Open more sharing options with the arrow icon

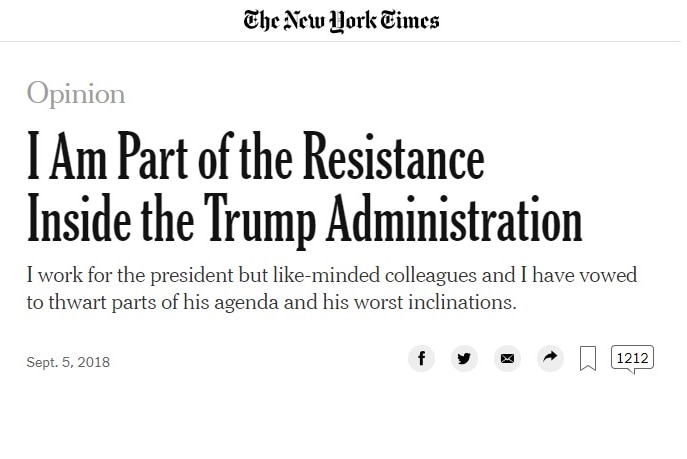click(x=550, y=358)
